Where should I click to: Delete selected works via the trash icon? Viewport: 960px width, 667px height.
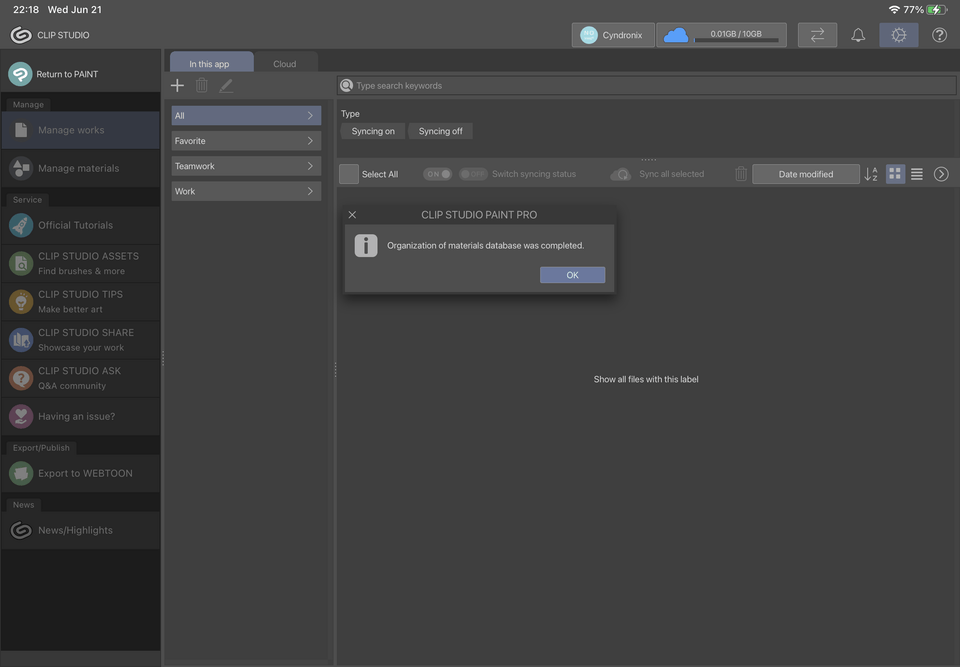point(741,174)
